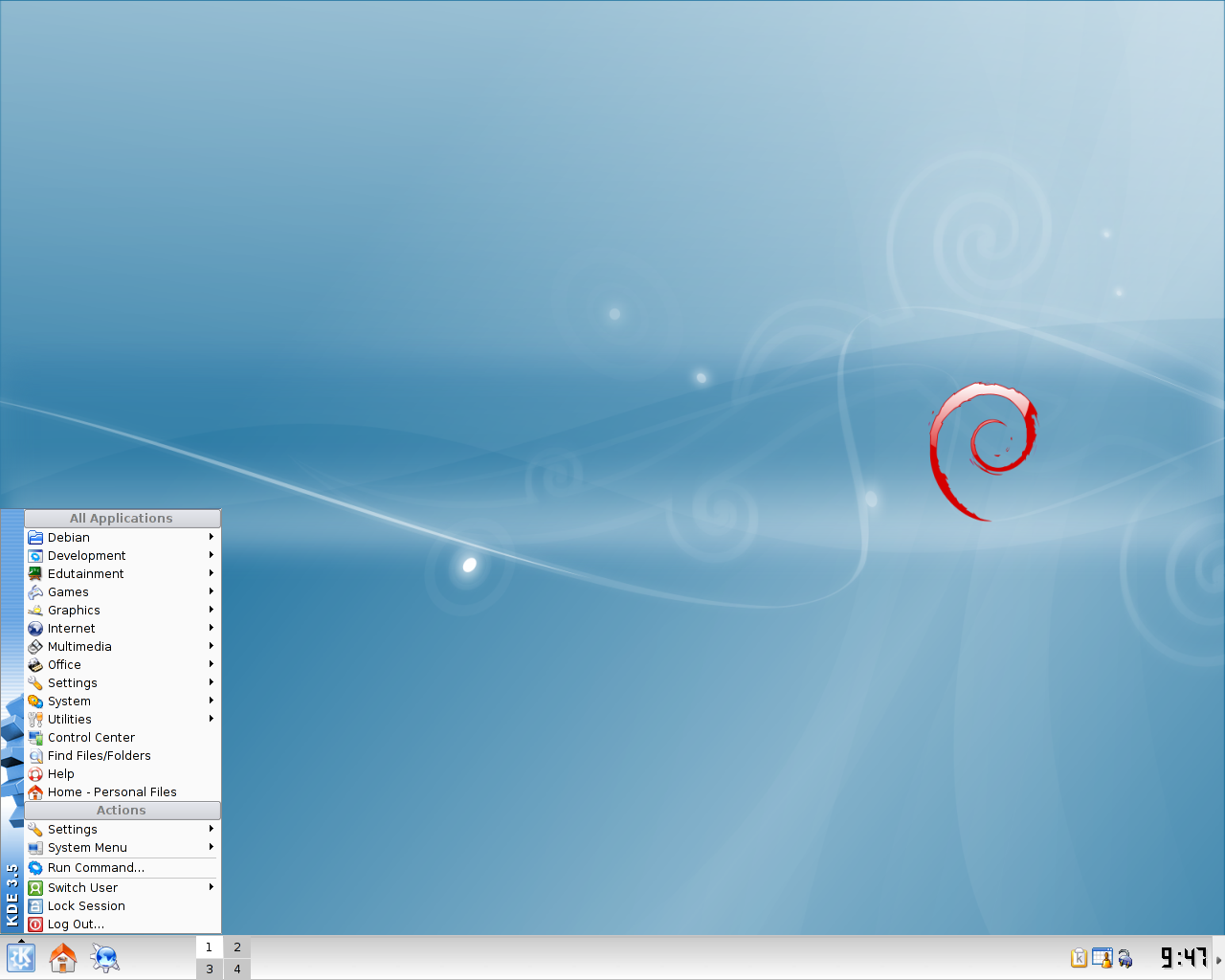Open the Games submenu
Viewport: 1225px width, 980px height.
tap(122, 592)
